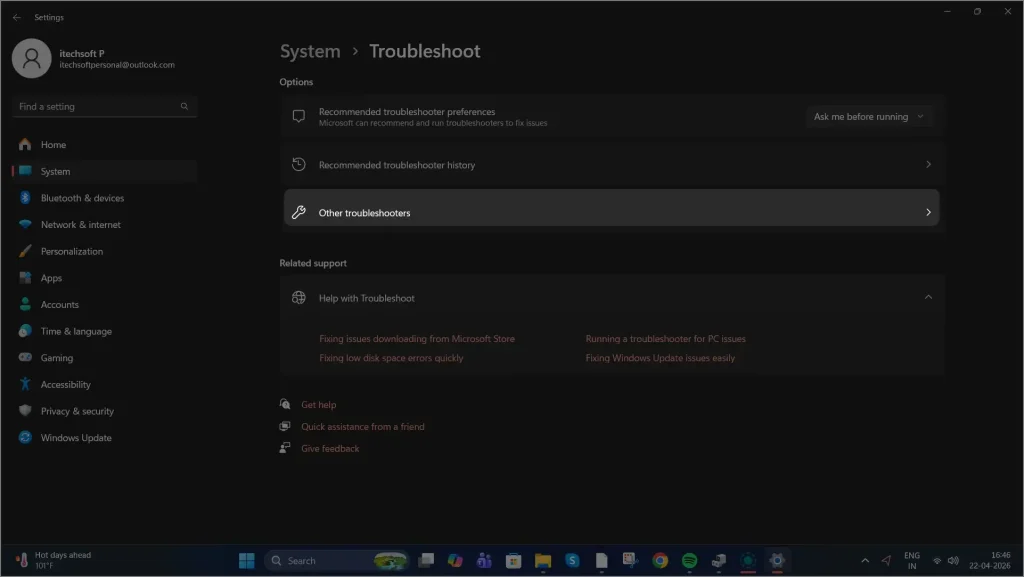Collapse the Help with Troubleshoot section
Screen dimensions: 1024x577
928,296
